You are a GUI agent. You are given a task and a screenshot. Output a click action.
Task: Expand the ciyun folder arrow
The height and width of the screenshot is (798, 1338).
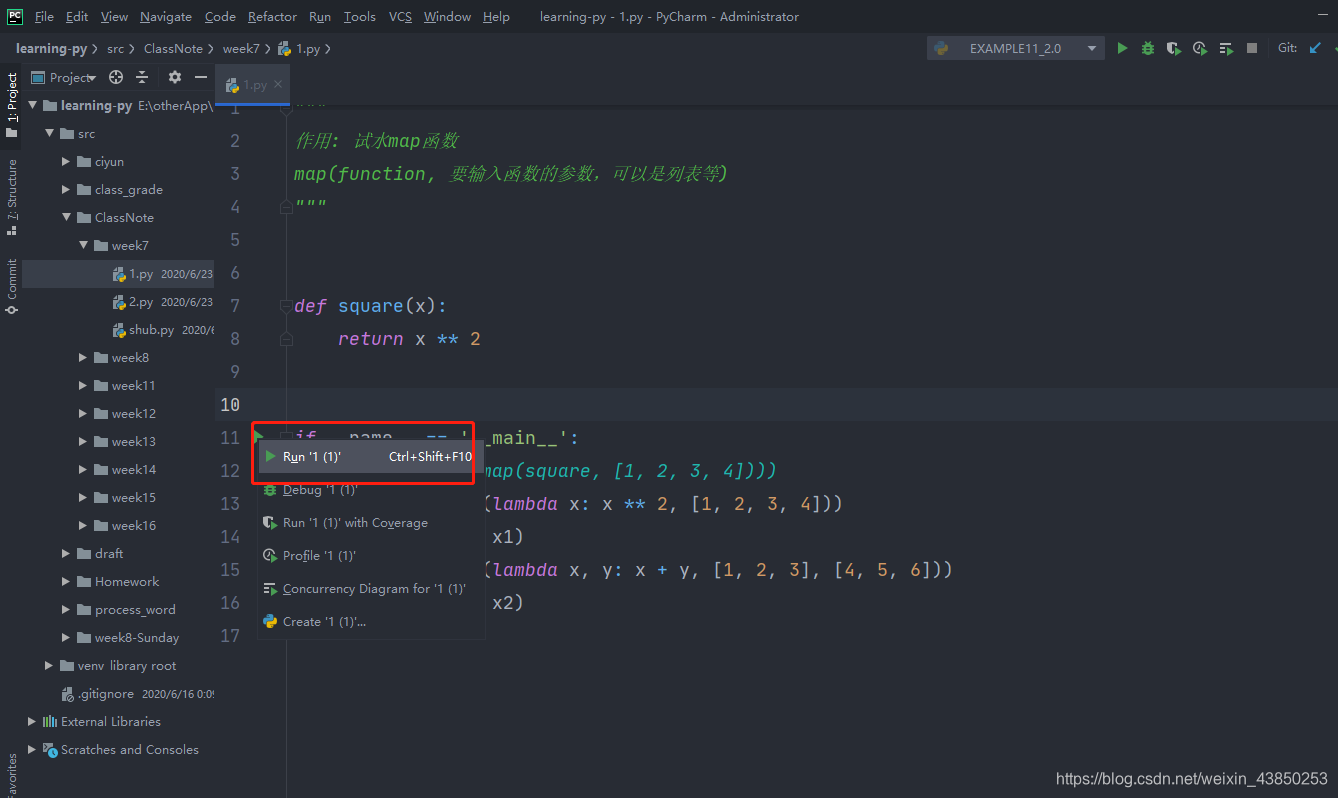pyautogui.click(x=66, y=161)
